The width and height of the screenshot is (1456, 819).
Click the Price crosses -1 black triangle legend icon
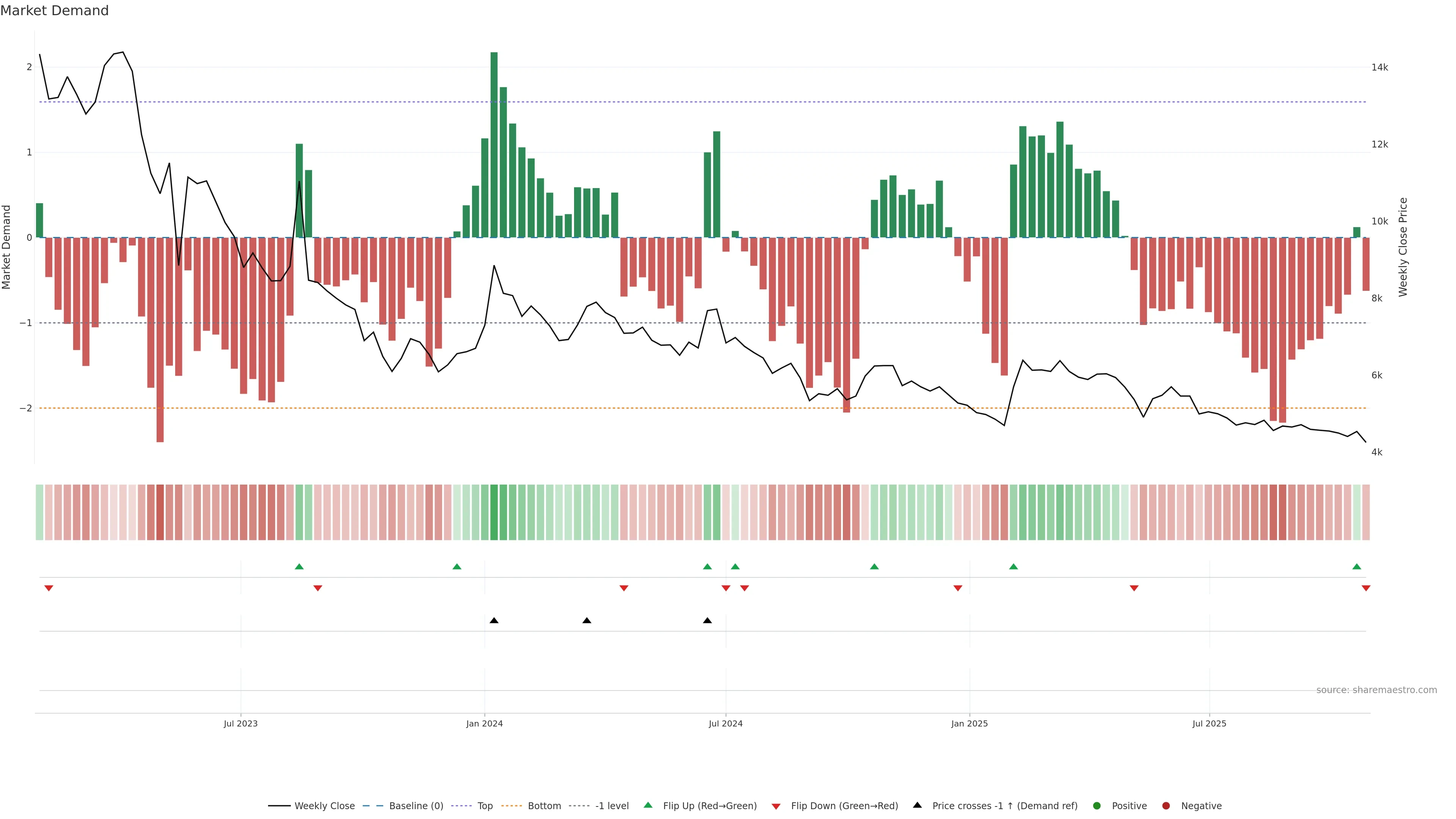917,805
